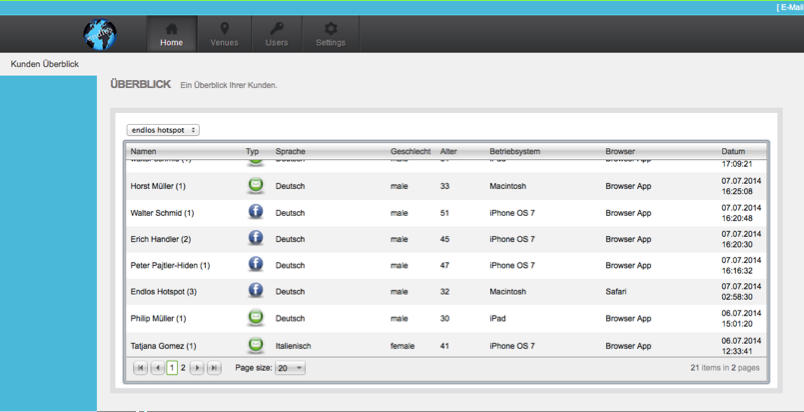Viewport: 804px width, 412px height.
Task: Go to the first page of results
Action: tap(141, 368)
